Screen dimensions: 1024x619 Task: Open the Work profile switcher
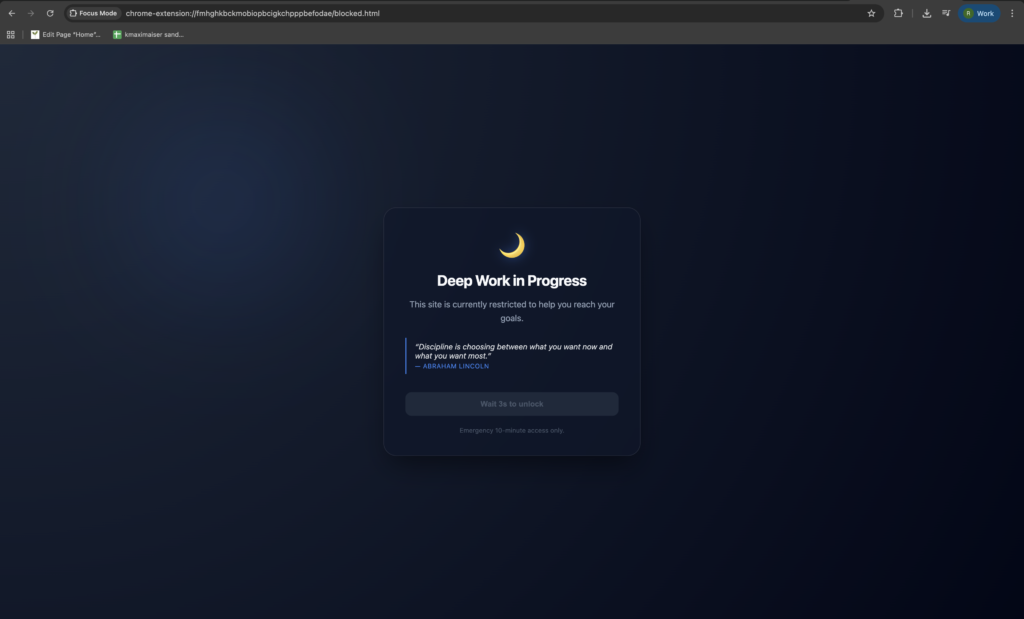click(x=979, y=13)
